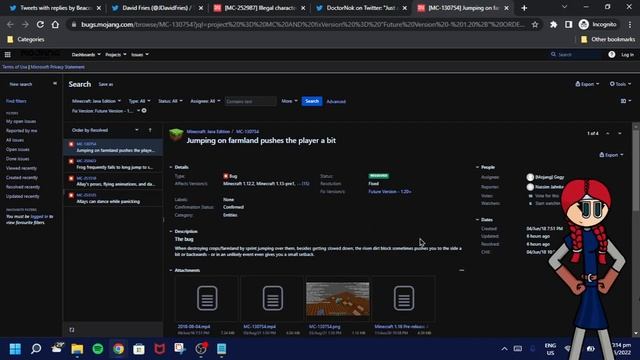Switch to the DoctorNok on Twitter tab

[362, 8]
